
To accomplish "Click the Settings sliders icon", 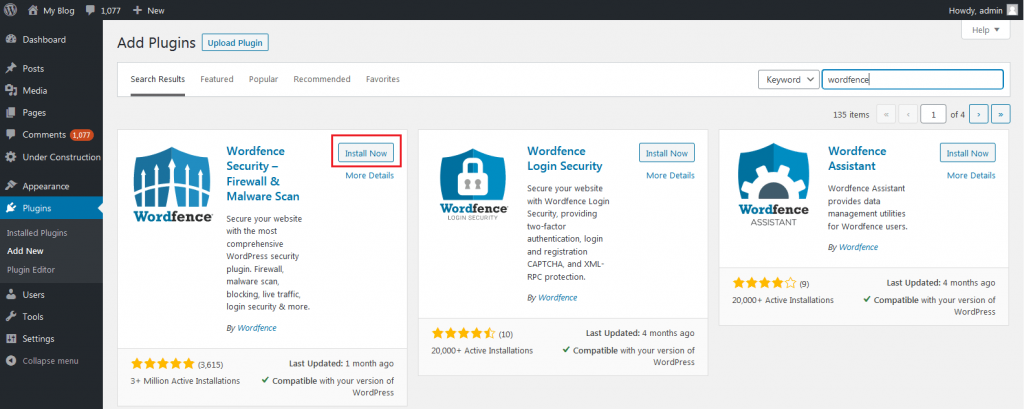I will pyautogui.click(x=10, y=338).
